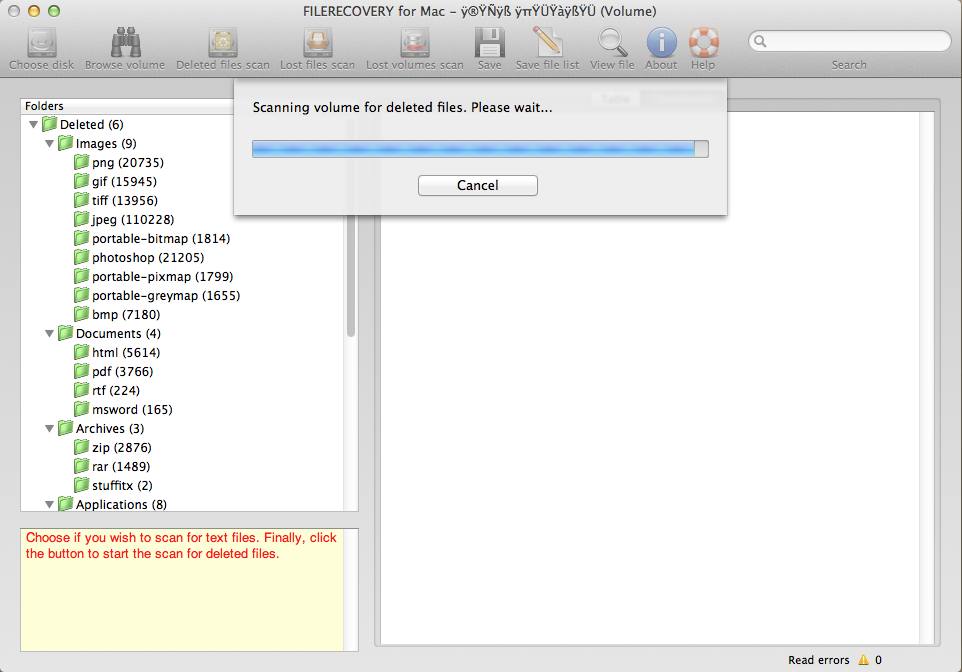Select the "photoshop (21205)" row label
This screenshot has width=962, height=672.
tap(148, 258)
